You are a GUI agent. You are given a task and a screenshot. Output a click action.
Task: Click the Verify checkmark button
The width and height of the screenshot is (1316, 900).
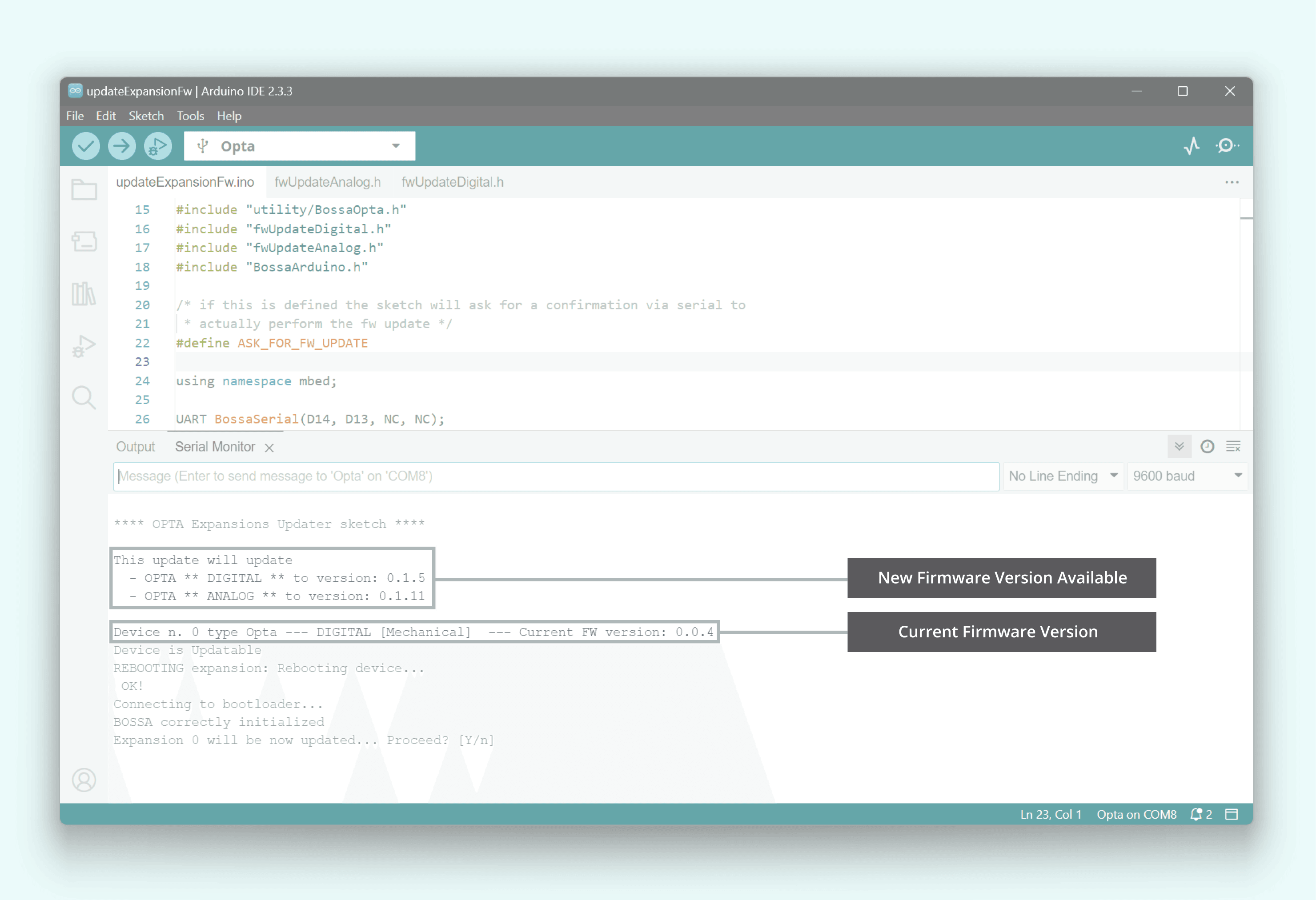click(86, 146)
